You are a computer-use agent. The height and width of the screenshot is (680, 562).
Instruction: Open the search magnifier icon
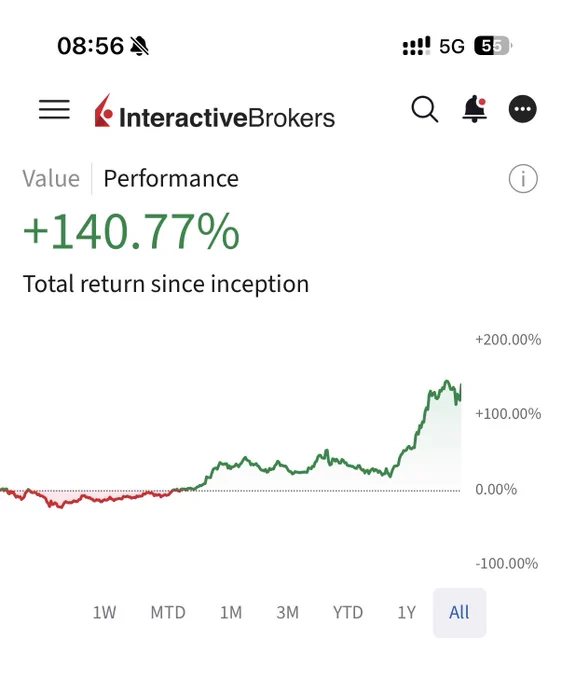click(425, 109)
